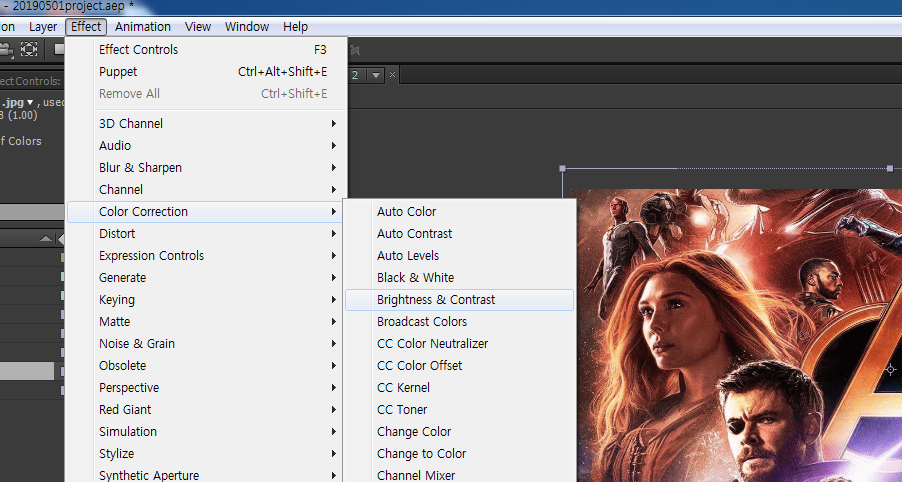This screenshot has height=482, width=902.
Task: Apply the Auto Color effect
Action: [x=460, y=212]
